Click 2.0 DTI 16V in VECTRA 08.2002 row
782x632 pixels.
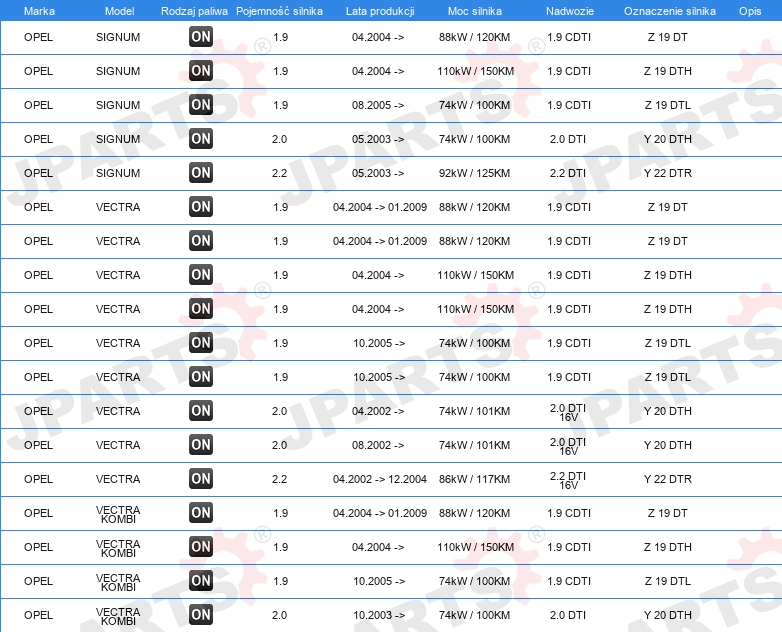pyautogui.click(x=568, y=446)
